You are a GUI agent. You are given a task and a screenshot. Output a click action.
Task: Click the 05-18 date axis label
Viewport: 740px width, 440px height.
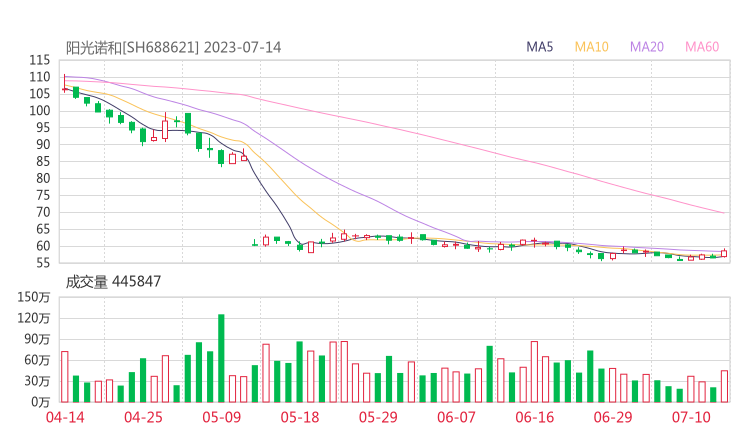(300, 417)
